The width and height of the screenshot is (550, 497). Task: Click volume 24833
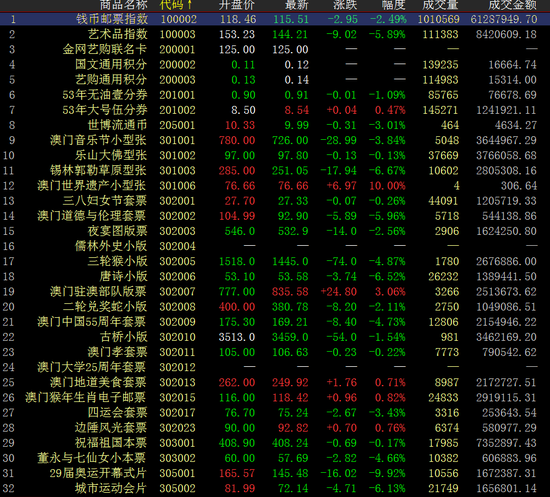point(443,397)
